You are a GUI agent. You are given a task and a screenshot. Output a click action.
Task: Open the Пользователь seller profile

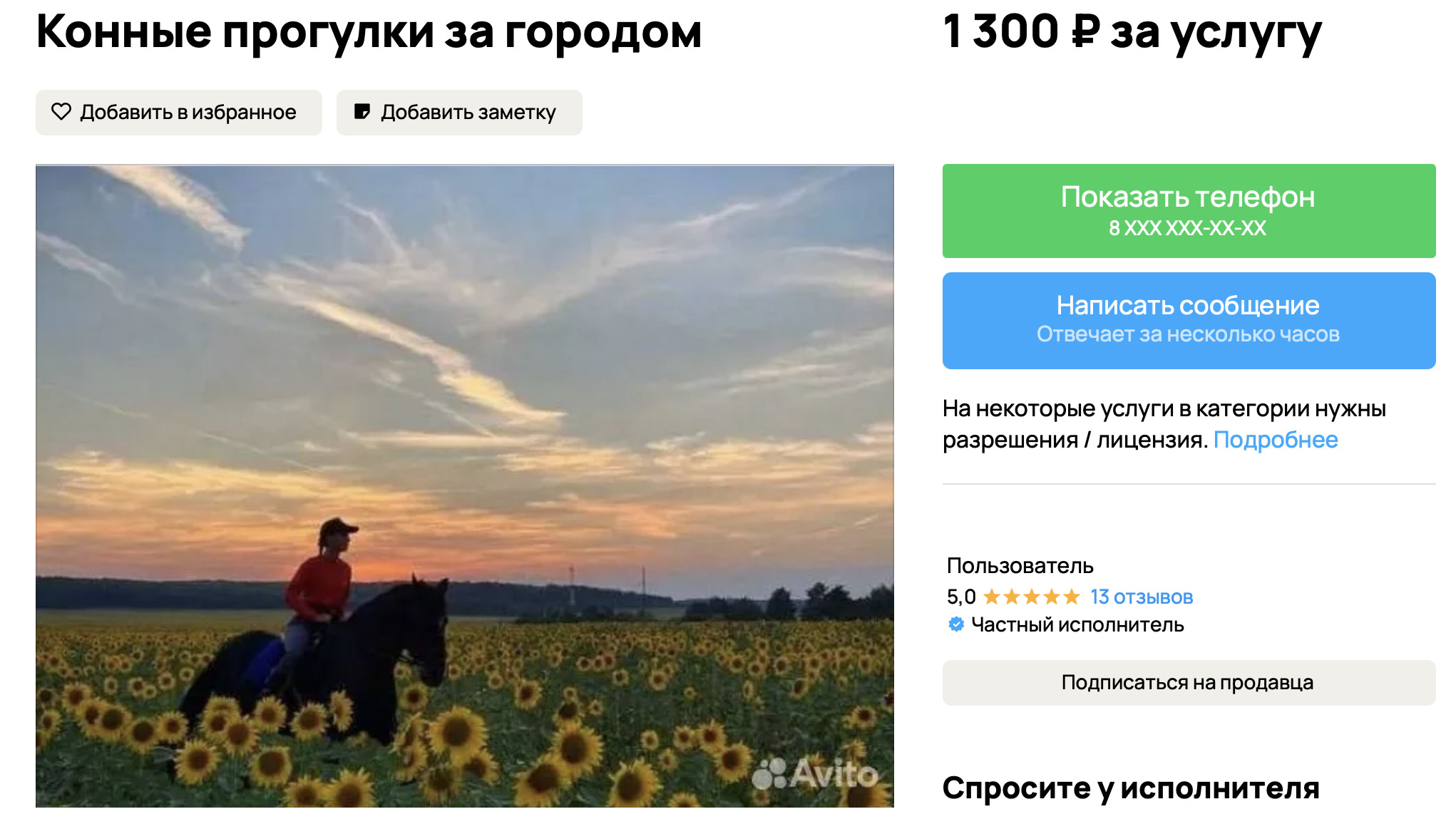(1020, 566)
